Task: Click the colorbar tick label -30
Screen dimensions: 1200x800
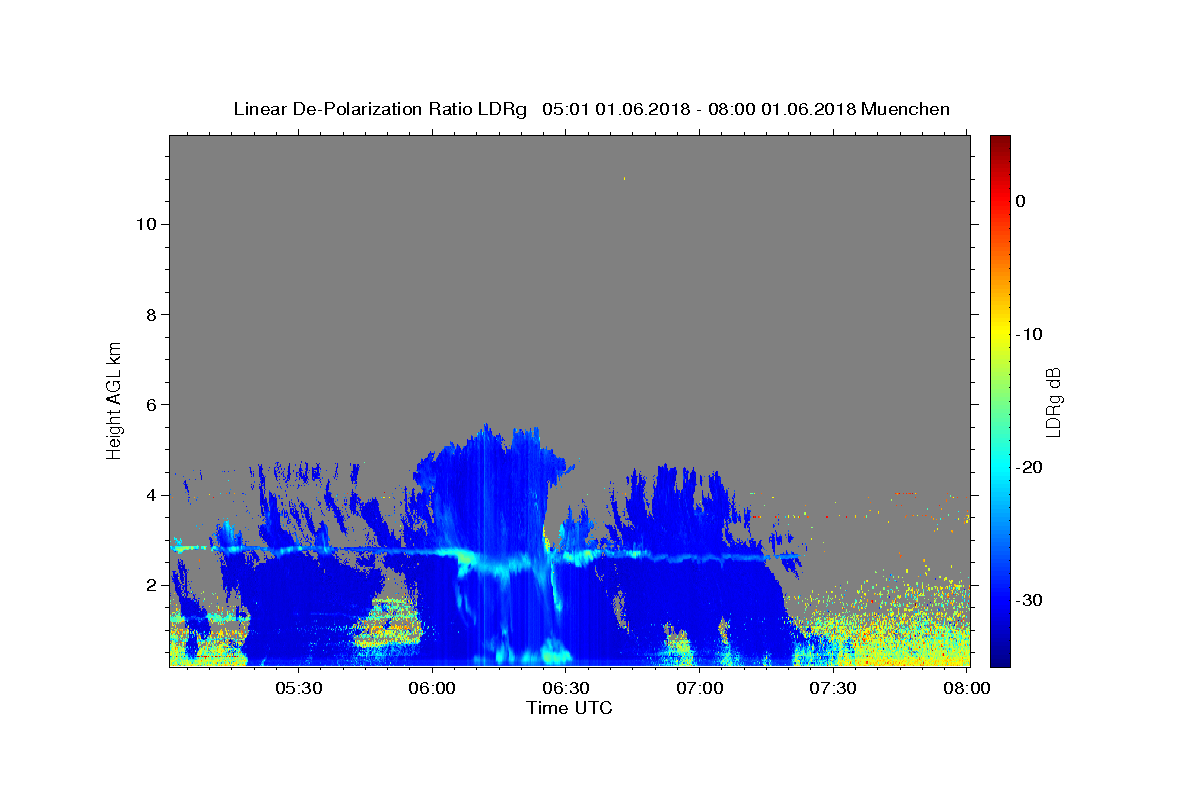Action: pos(1030,600)
